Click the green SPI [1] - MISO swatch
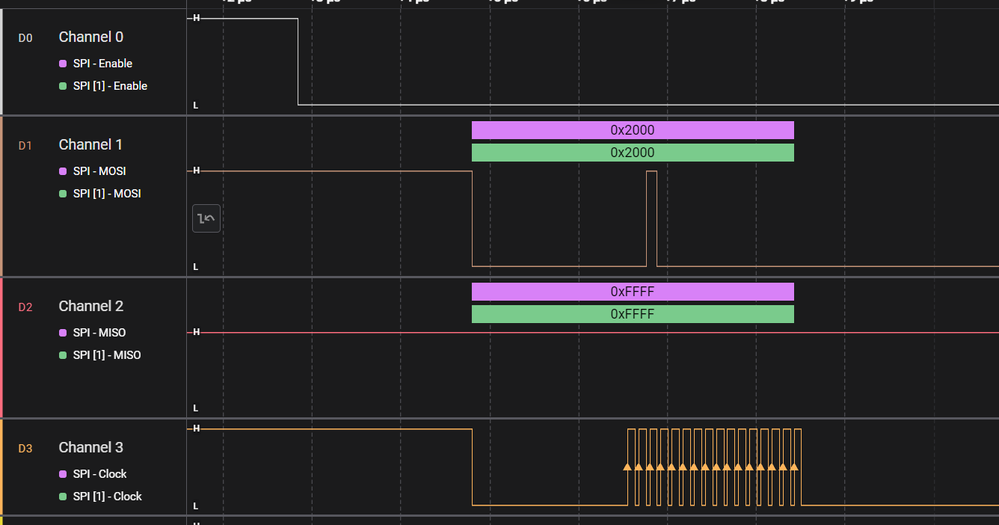Screen dimensions: 999x525 (62, 355)
